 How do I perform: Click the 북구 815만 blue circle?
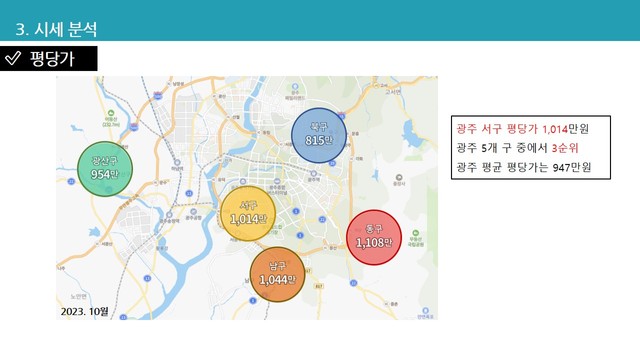(x=319, y=136)
